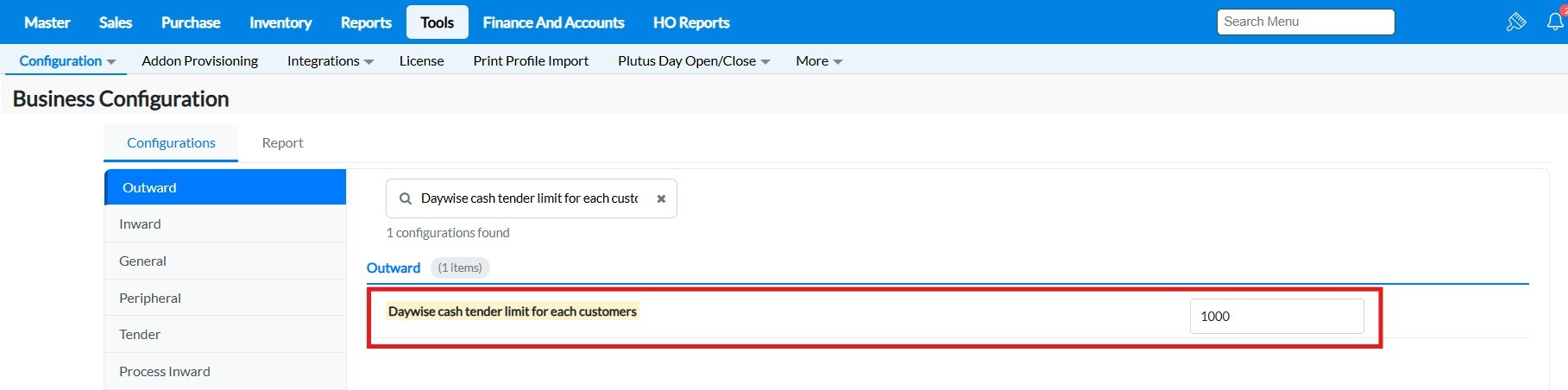
Task: Open the notifications bell
Action: (x=1555, y=22)
